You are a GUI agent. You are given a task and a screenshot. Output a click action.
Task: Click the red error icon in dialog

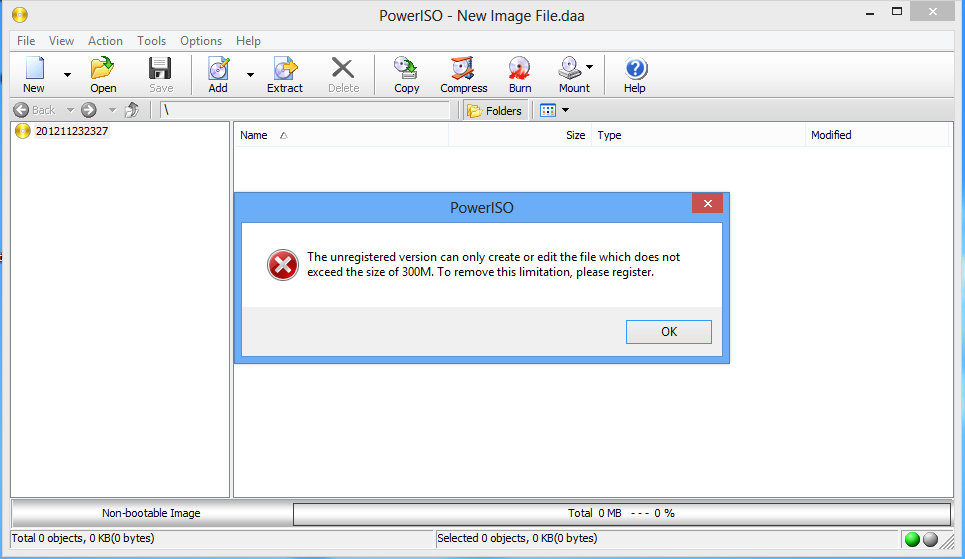(x=282, y=265)
